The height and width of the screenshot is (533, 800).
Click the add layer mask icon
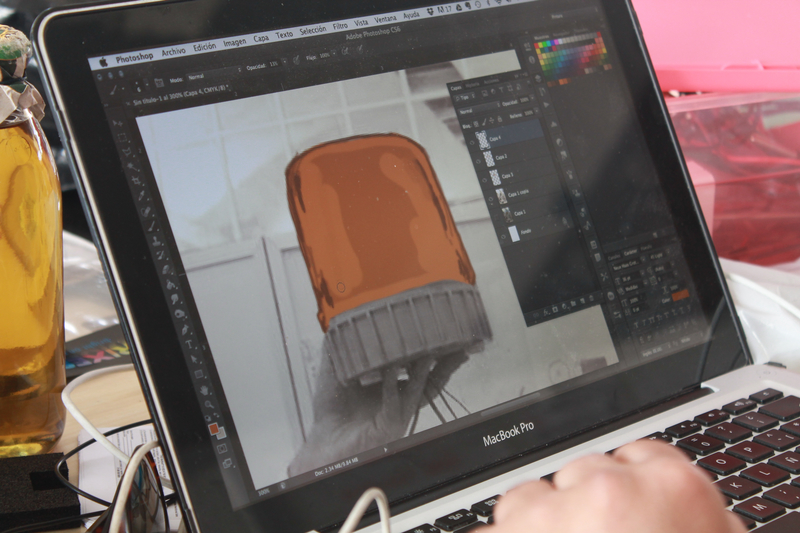point(555,309)
